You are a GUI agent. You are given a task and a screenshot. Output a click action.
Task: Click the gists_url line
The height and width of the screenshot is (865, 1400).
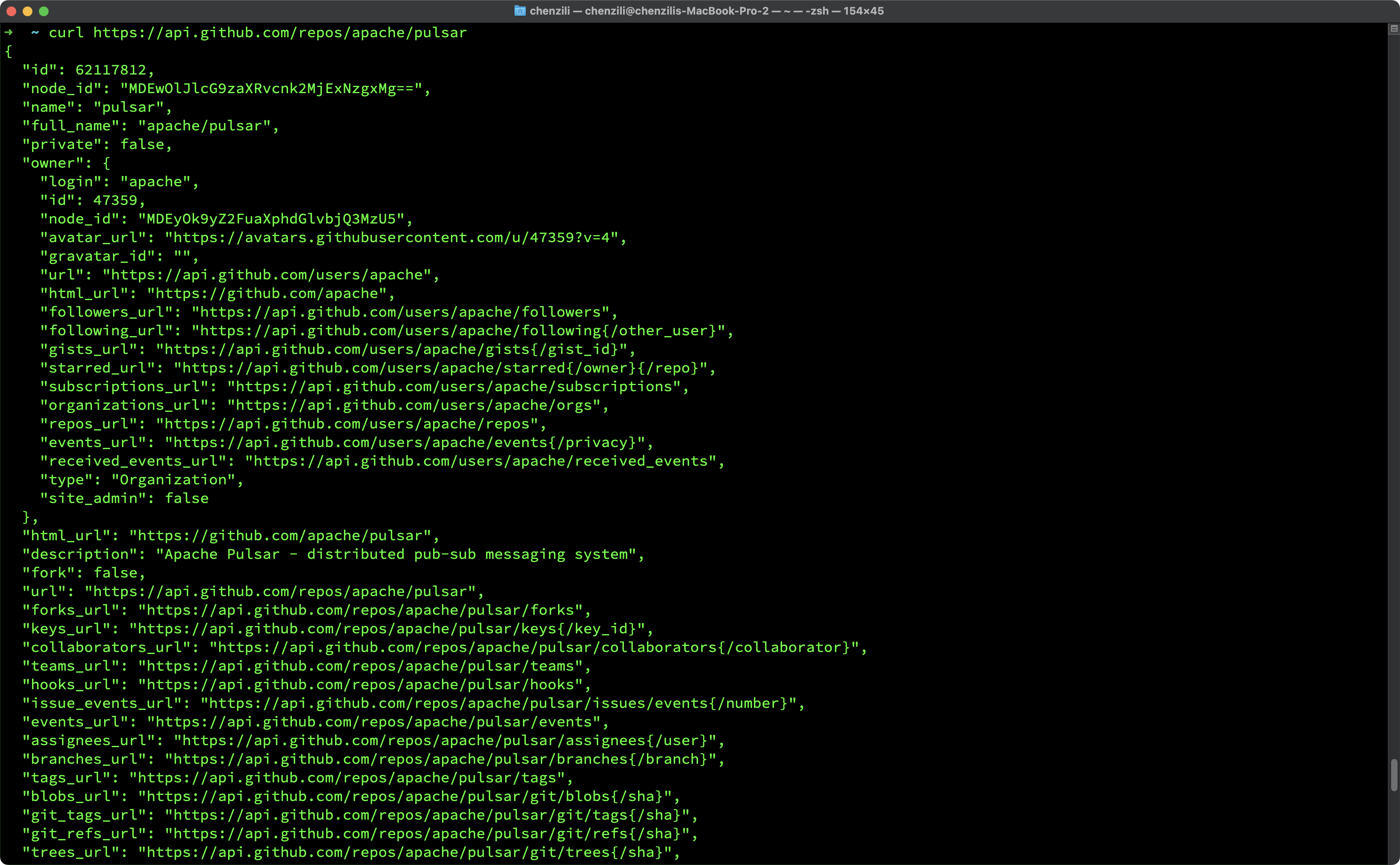[337, 349]
